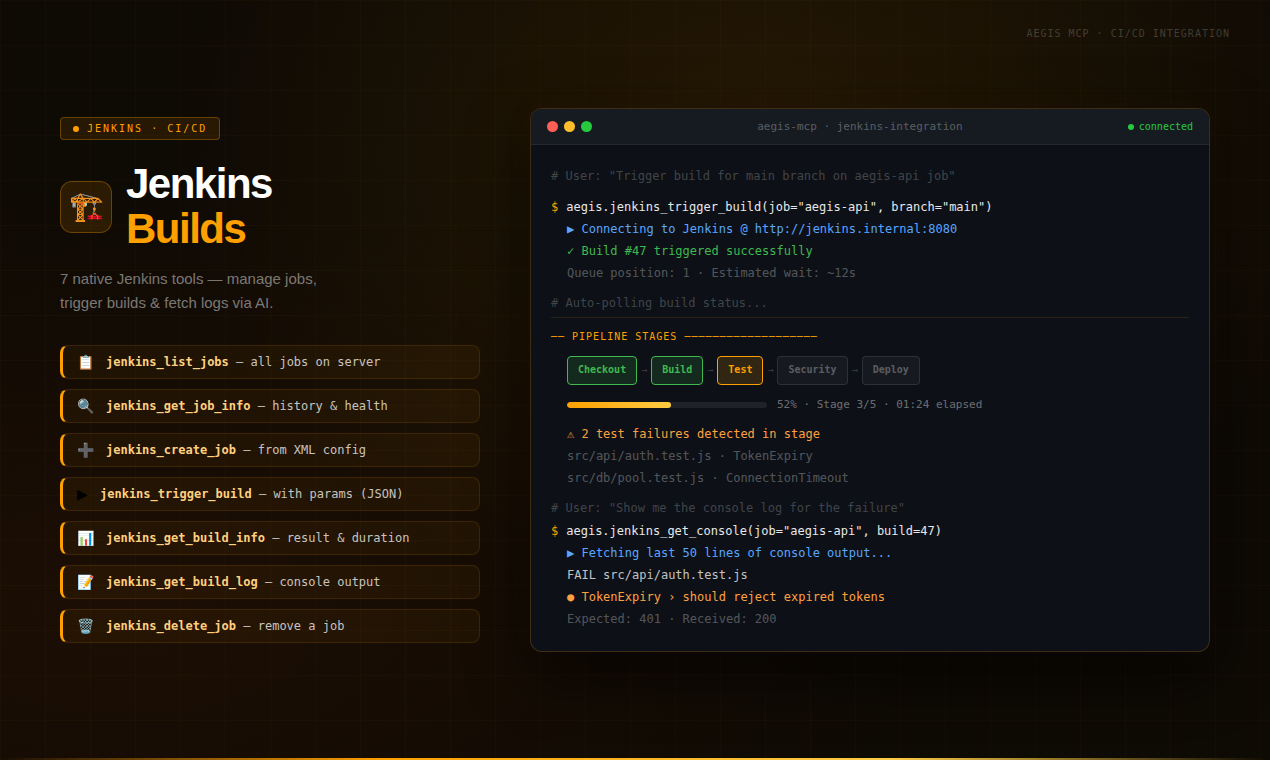Click 'should reject expired tokens' failure line

[726, 597]
